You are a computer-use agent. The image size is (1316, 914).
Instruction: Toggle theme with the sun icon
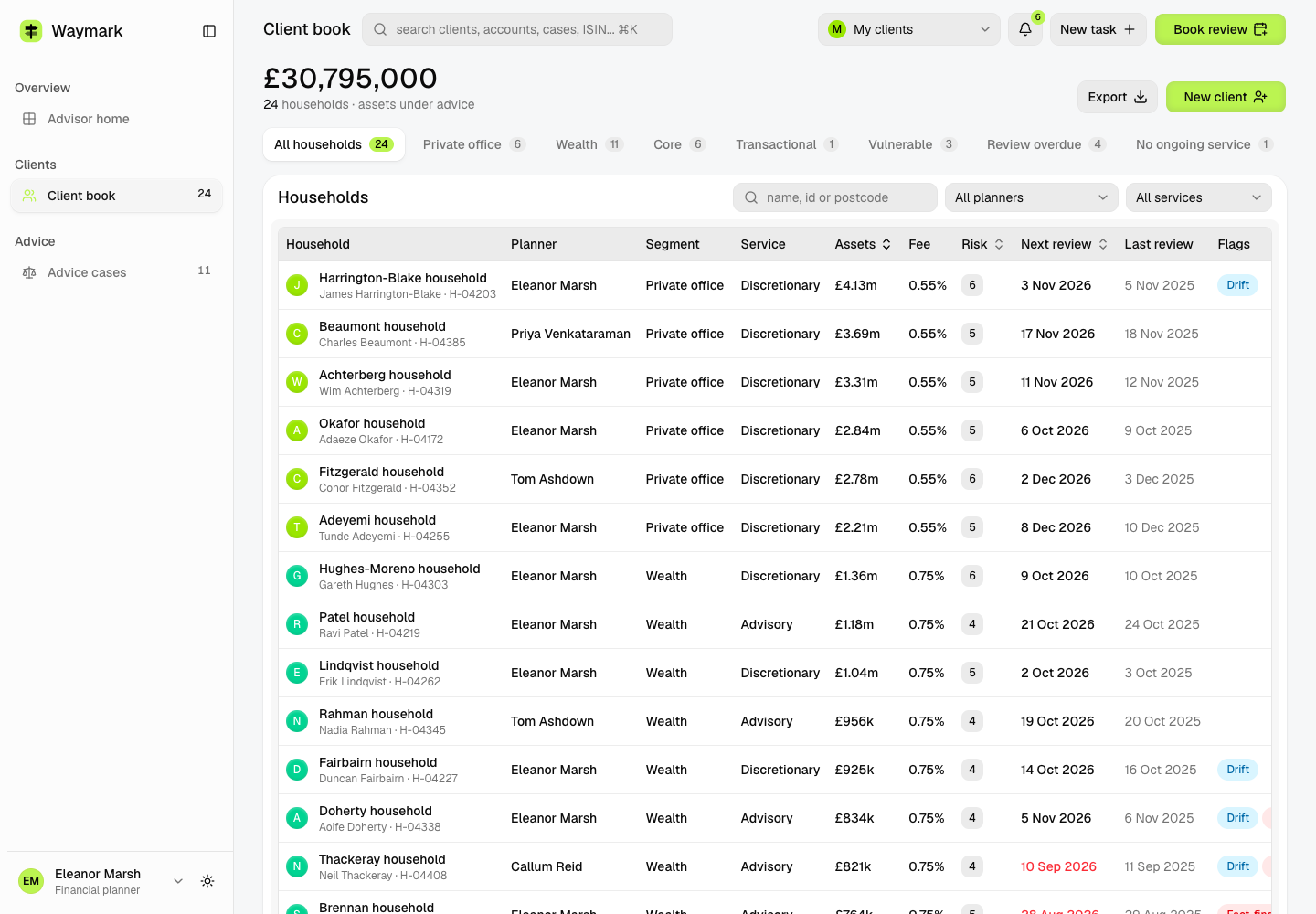click(x=207, y=881)
